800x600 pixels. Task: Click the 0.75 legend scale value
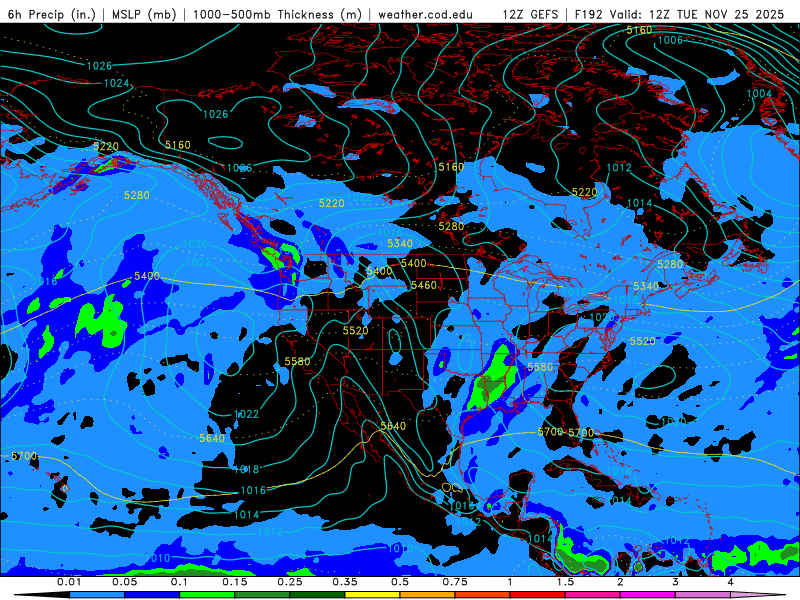[455, 582]
